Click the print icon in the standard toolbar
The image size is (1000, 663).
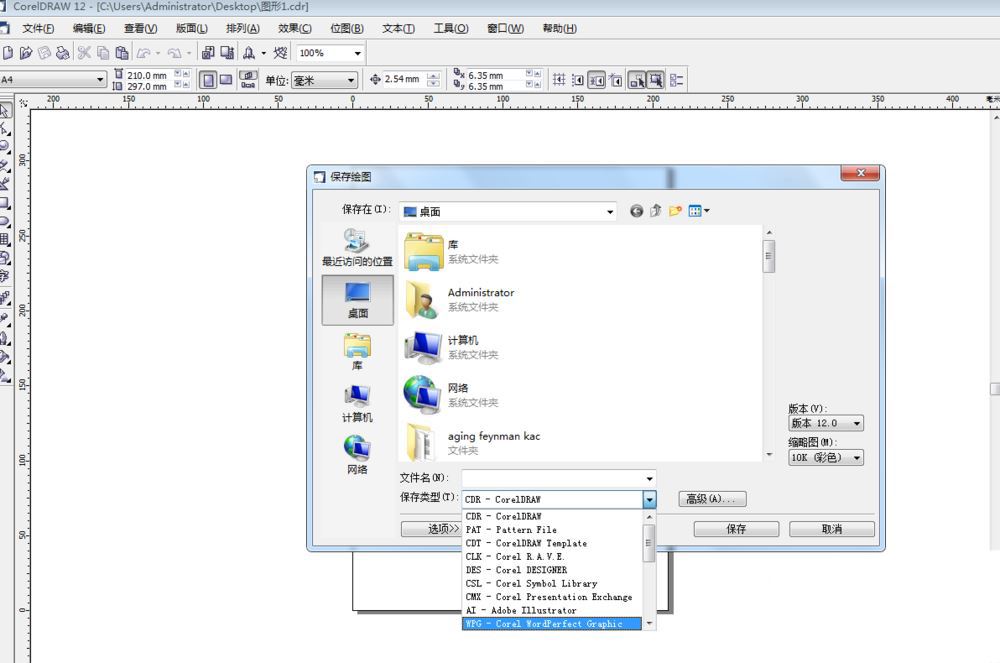[x=64, y=53]
